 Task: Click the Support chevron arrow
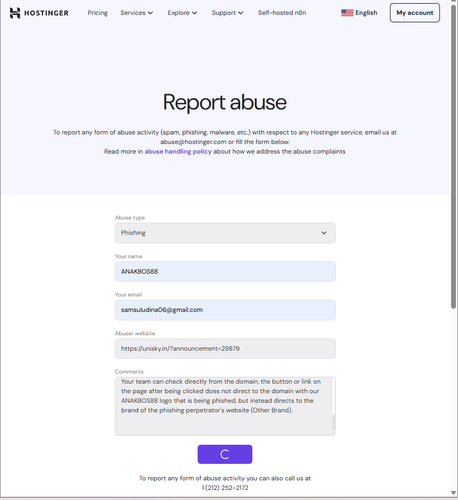click(241, 13)
